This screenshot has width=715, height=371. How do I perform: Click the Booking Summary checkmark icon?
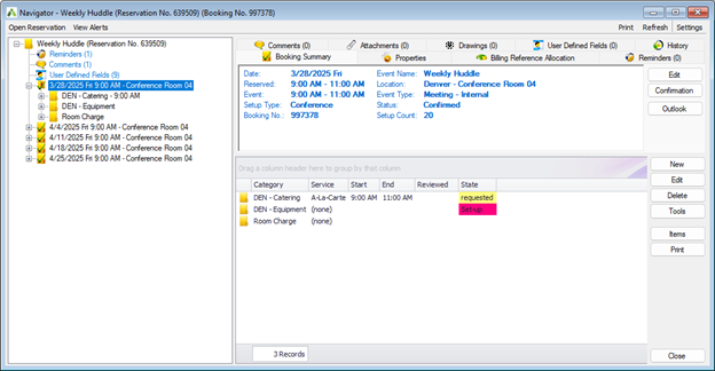(x=267, y=57)
